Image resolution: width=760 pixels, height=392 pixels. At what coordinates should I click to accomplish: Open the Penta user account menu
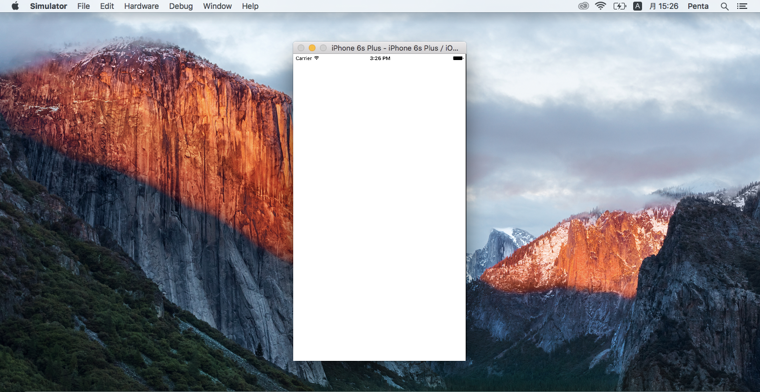698,6
